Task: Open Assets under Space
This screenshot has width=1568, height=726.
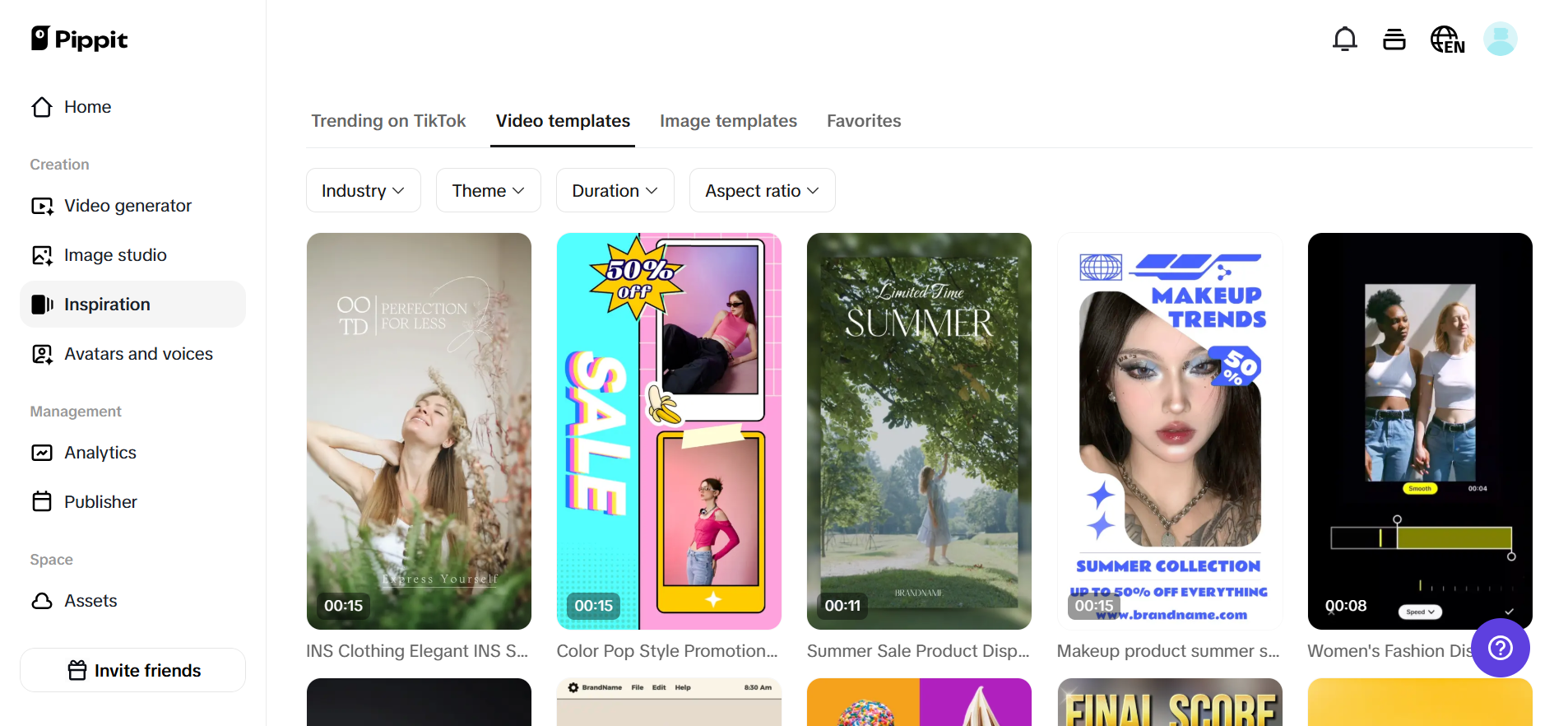Action: pyautogui.click(x=132, y=601)
